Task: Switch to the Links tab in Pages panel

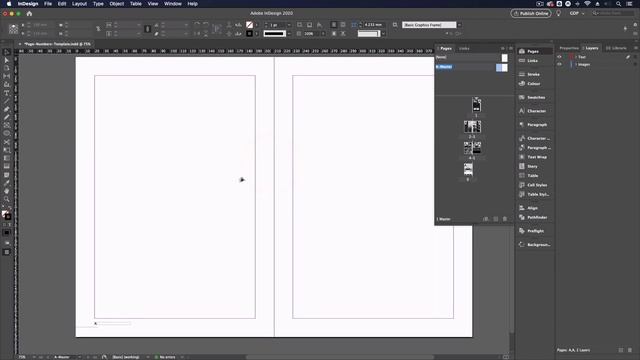Action: coord(464,49)
